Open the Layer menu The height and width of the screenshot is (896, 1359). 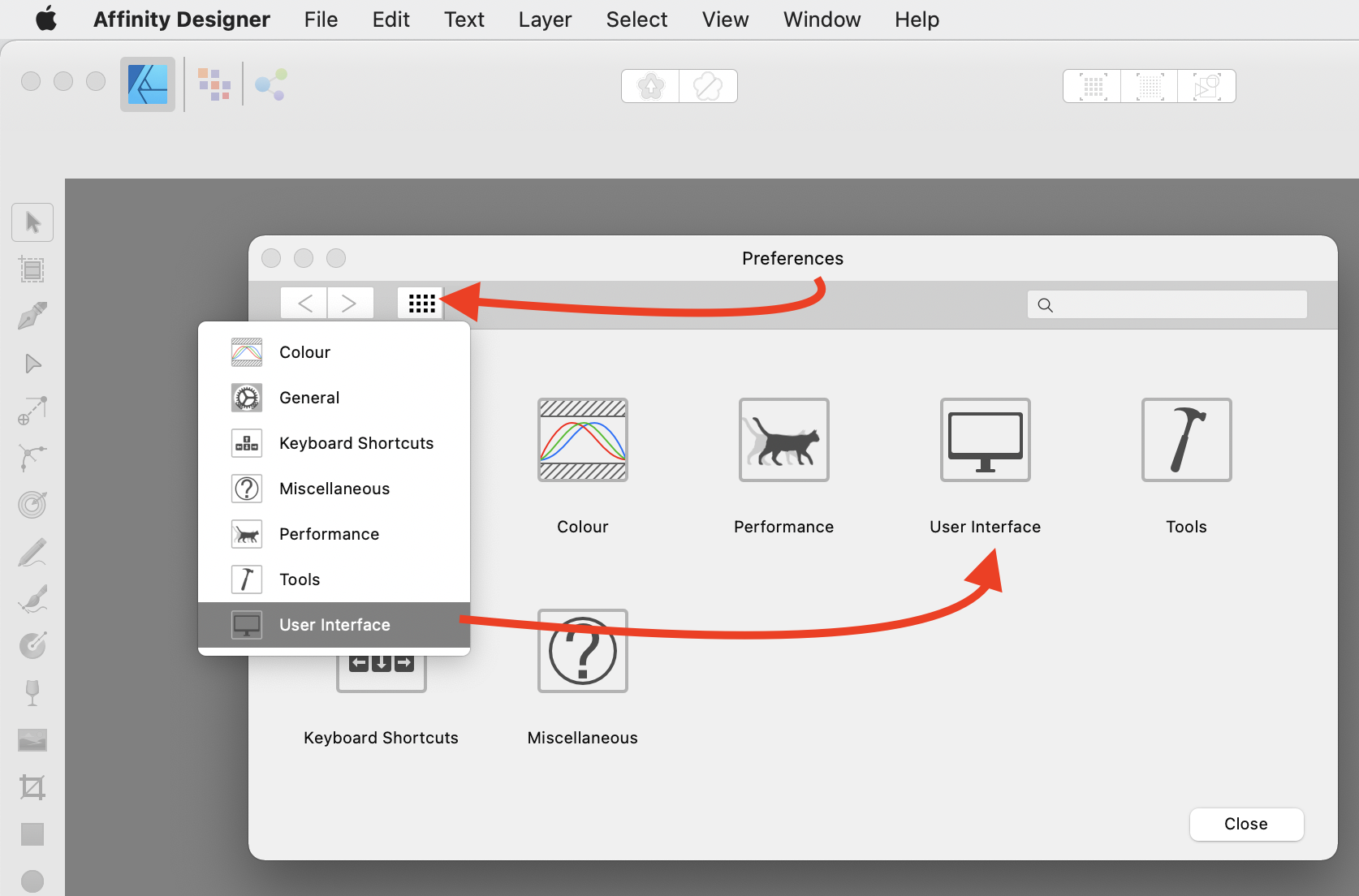click(546, 19)
